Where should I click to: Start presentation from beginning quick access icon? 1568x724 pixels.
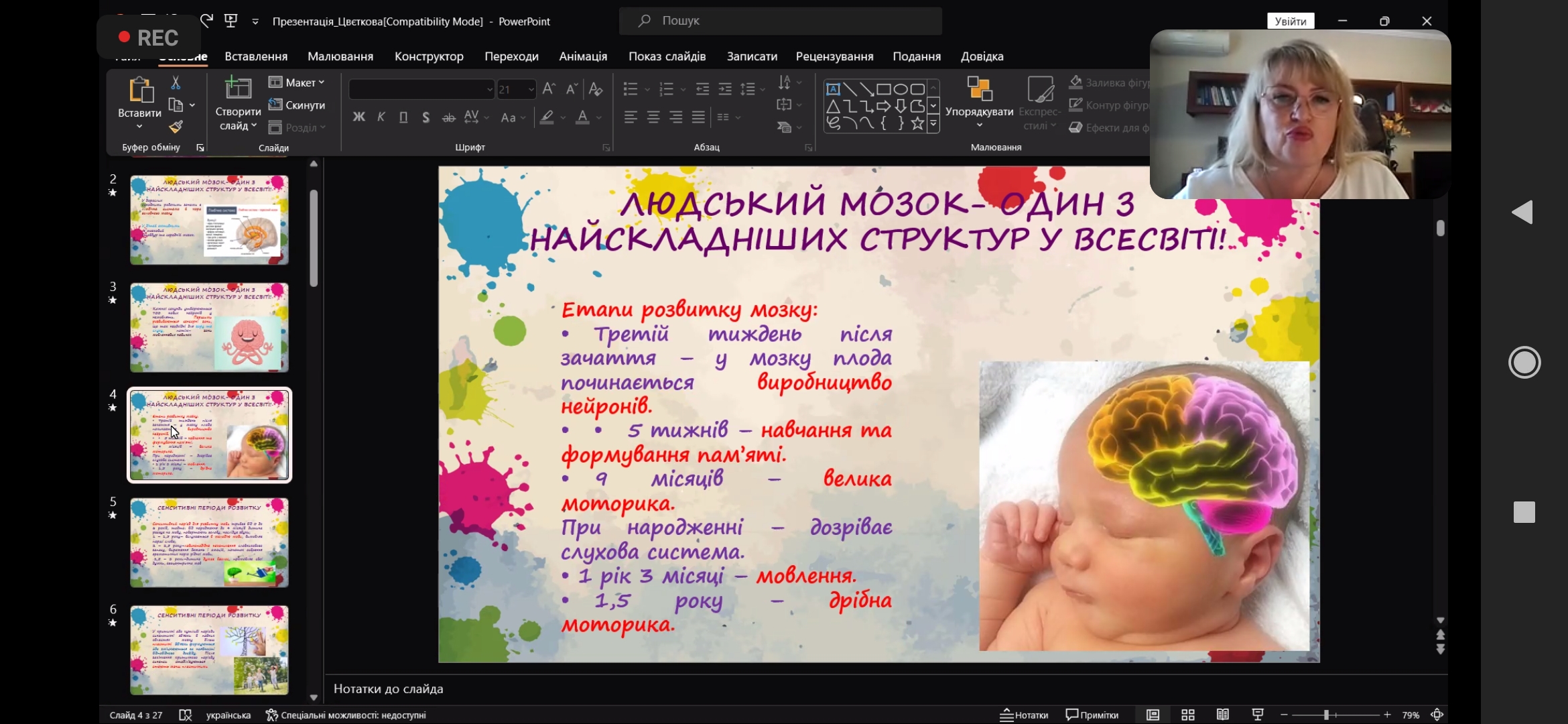click(x=231, y=21)
